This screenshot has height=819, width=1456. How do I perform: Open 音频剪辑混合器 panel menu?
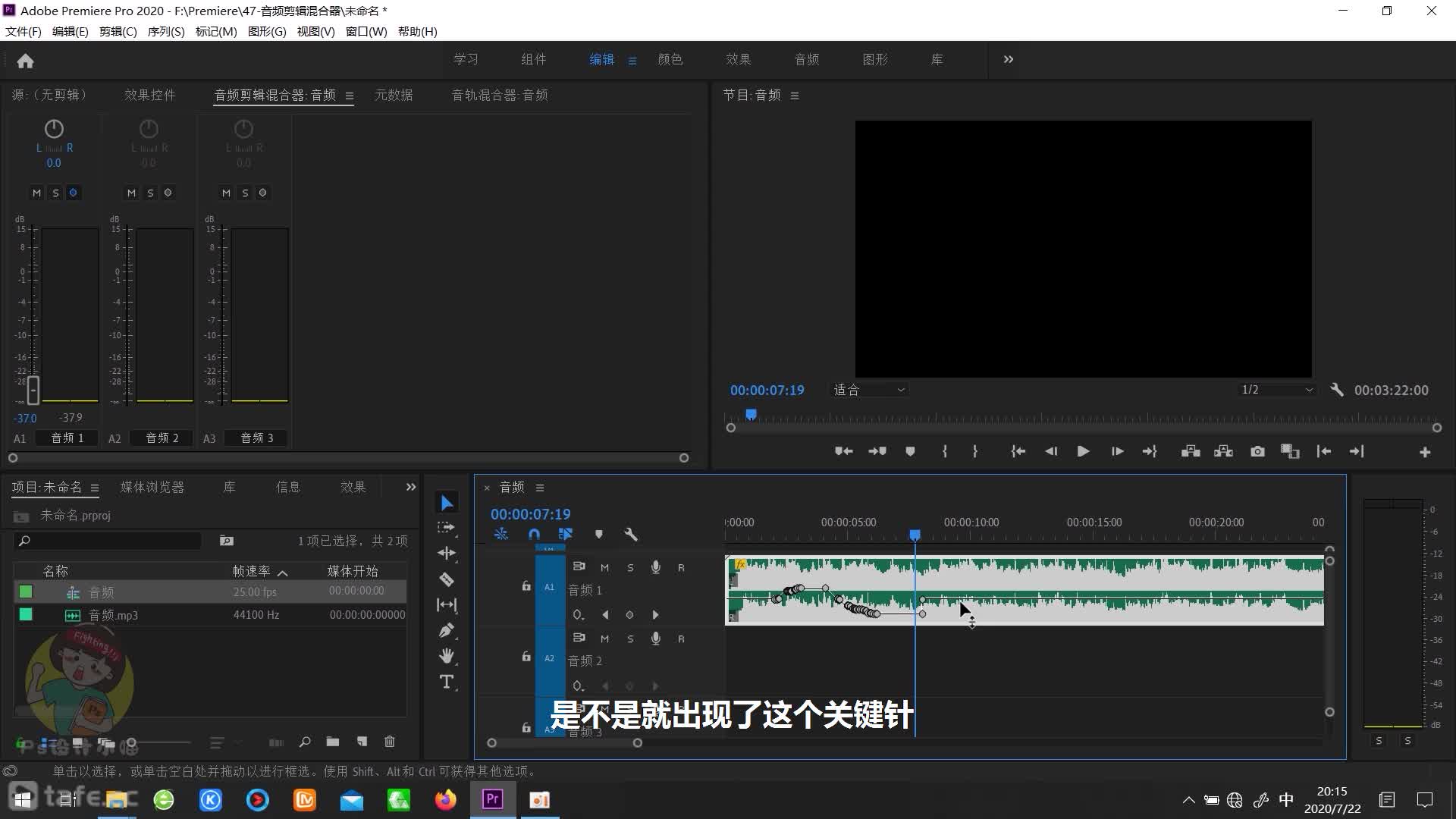point(350,96)
